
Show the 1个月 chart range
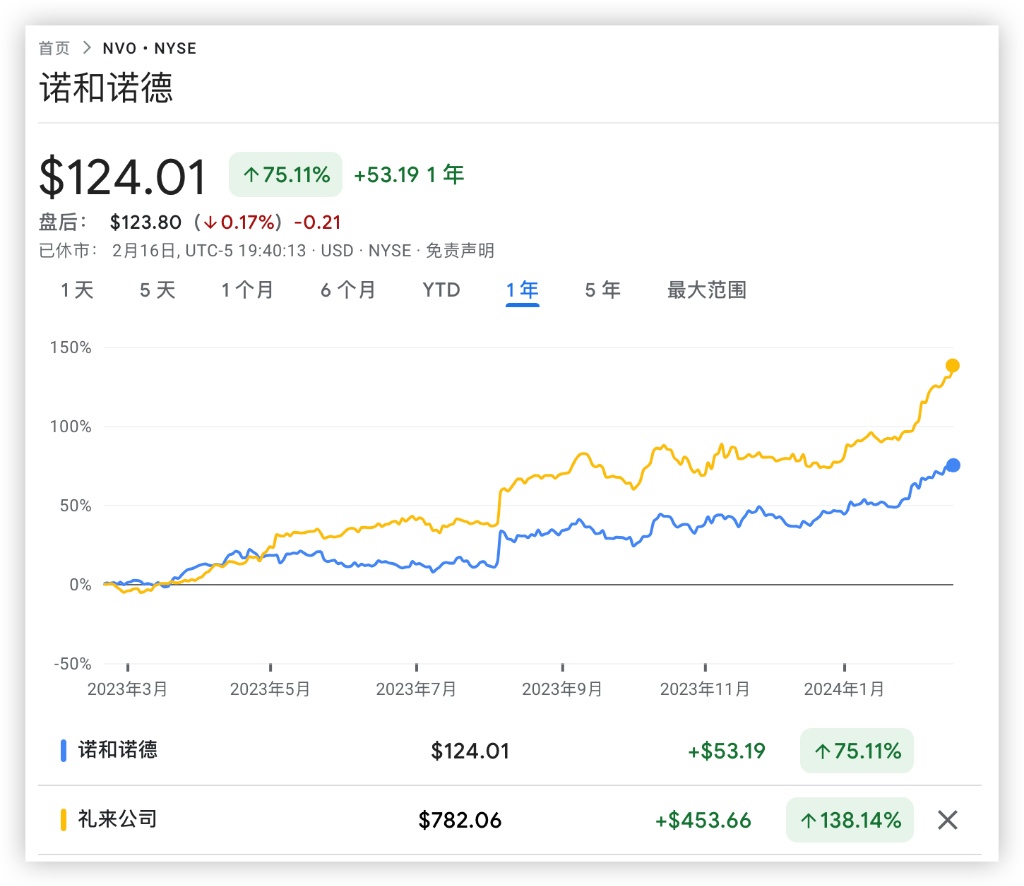coord(247,290)
